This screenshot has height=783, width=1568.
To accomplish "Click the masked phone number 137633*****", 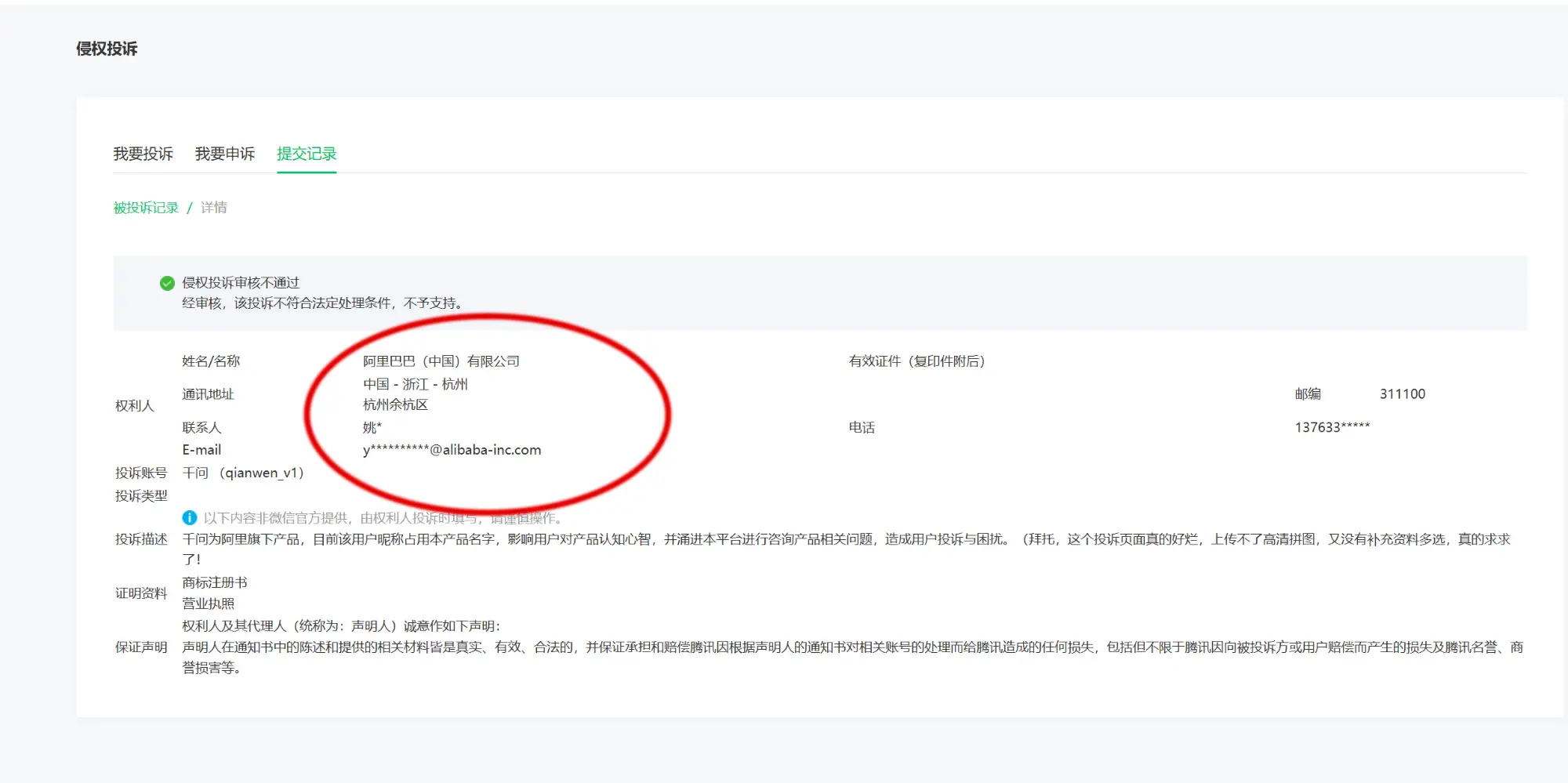I will click(1331, 427).
